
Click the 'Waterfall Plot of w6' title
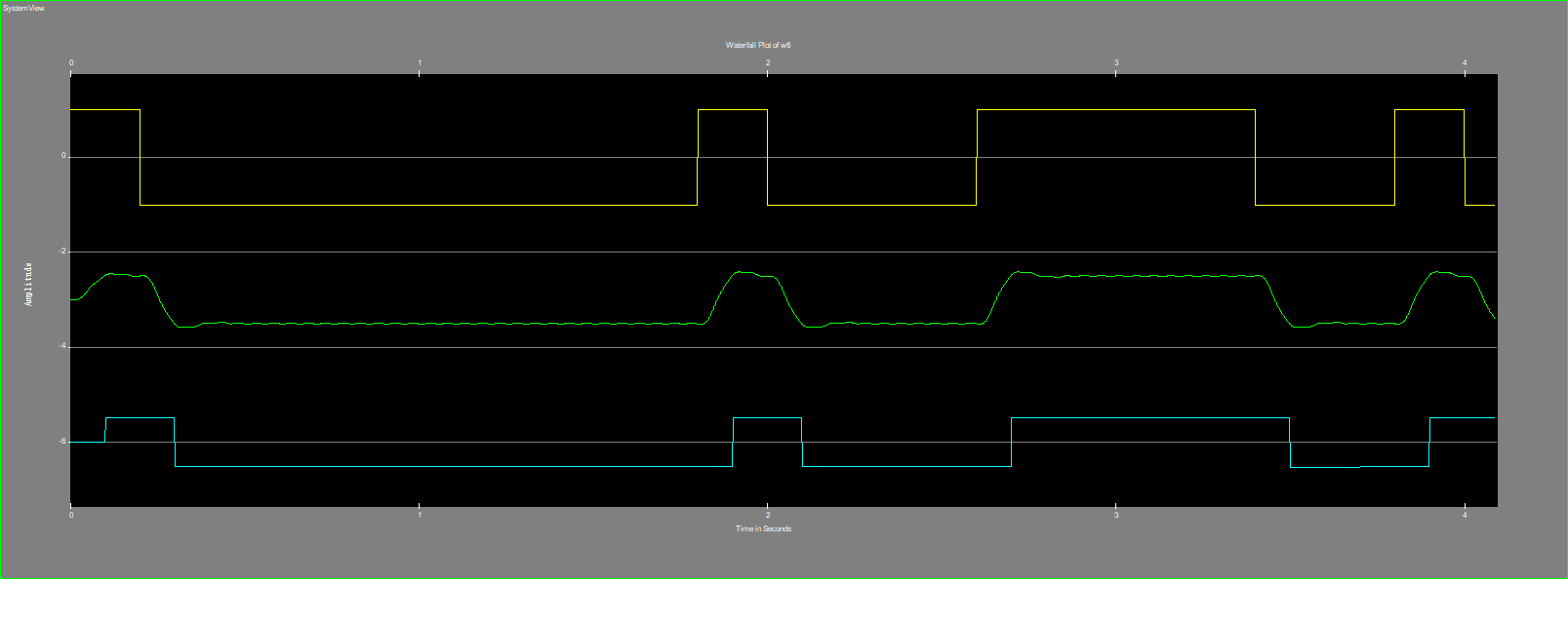[758, 45]
